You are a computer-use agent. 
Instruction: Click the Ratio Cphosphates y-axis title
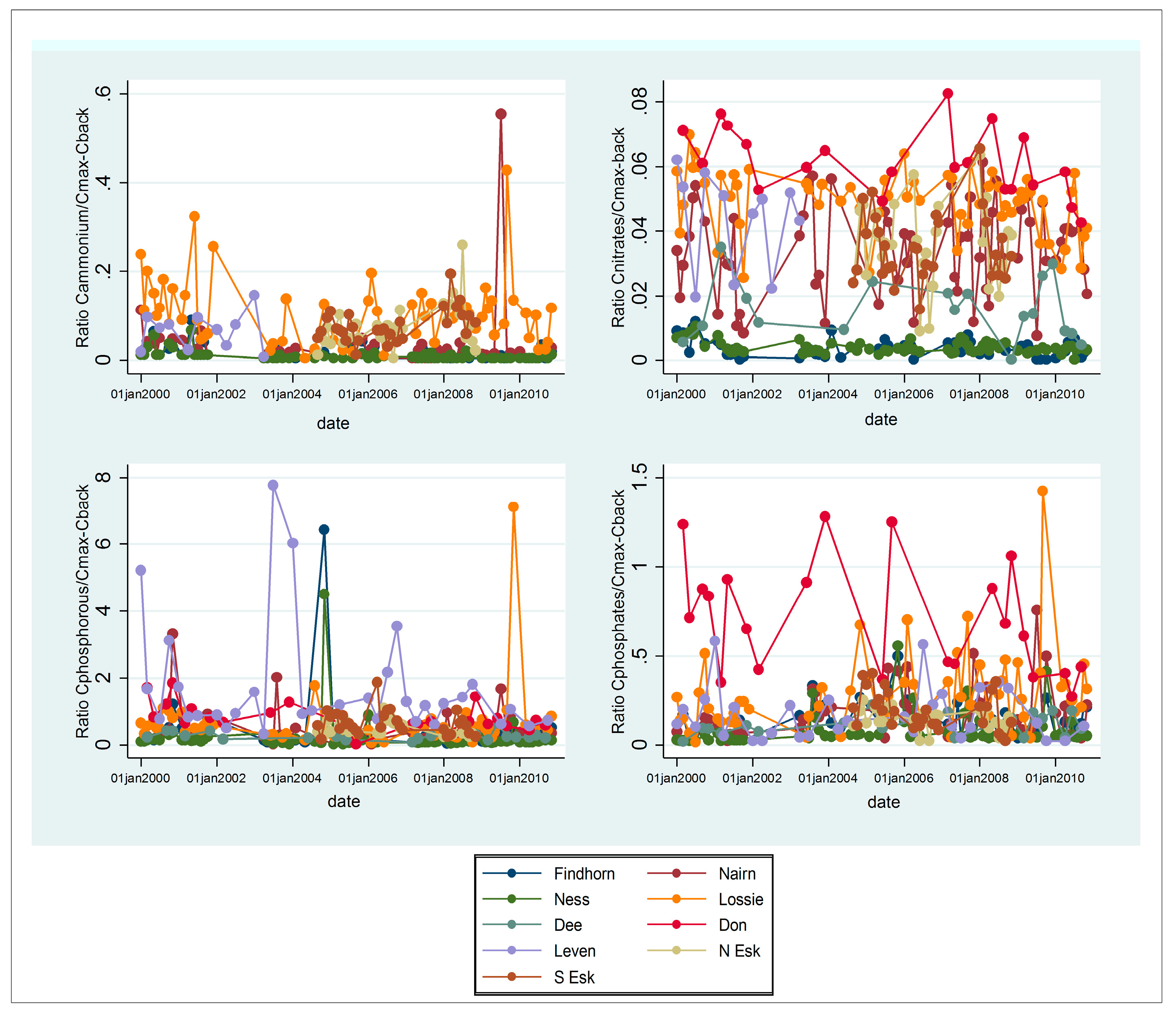tap(618, 611)
